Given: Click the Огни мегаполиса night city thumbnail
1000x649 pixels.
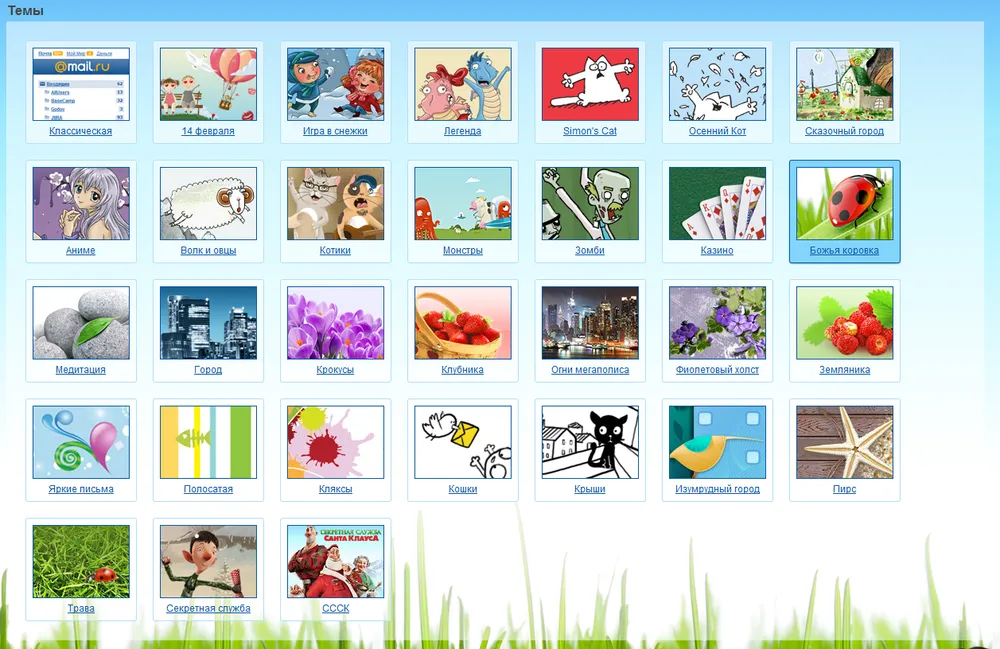Looking at the screenshot, I should point(590,323).
